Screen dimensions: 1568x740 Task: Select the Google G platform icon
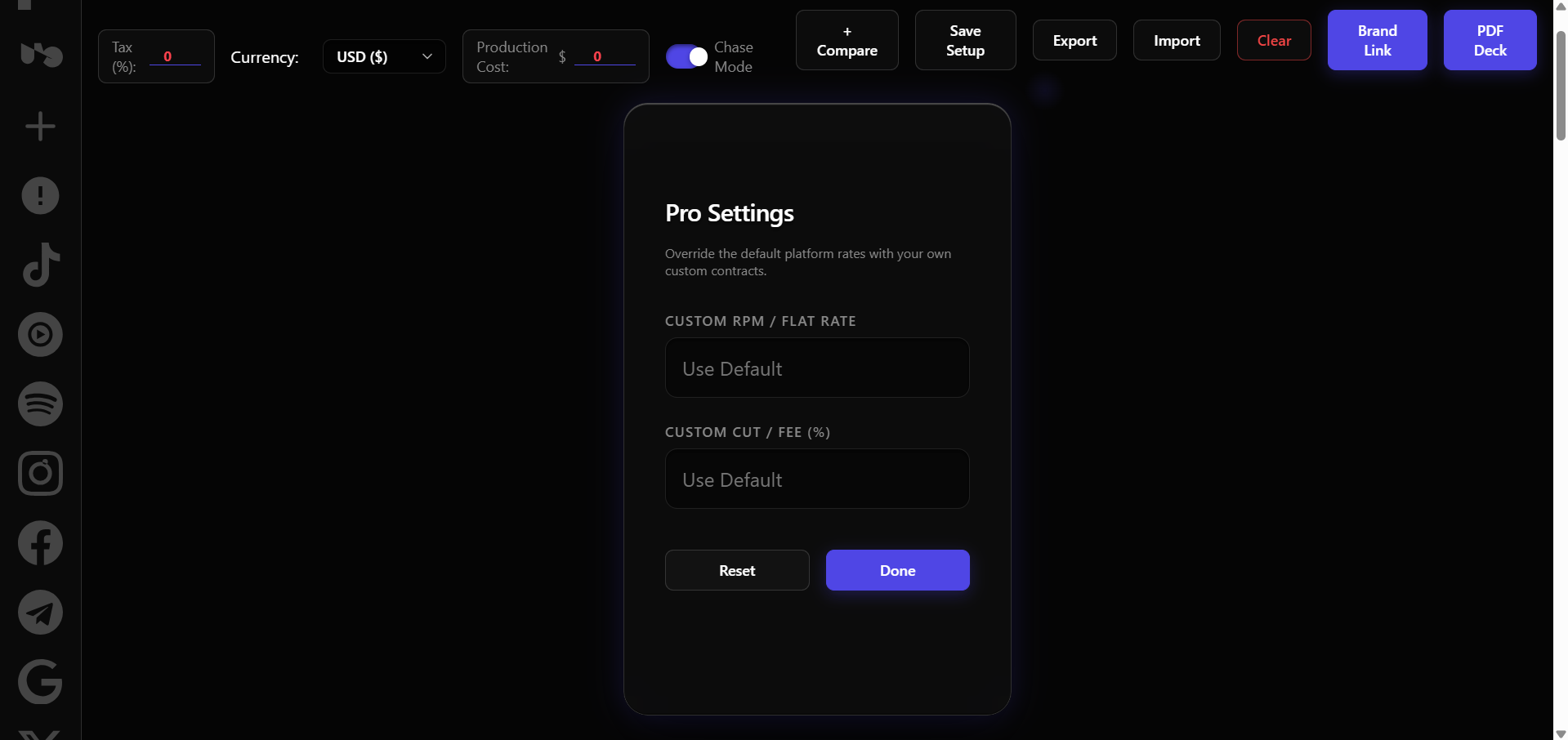click(40, 682)
